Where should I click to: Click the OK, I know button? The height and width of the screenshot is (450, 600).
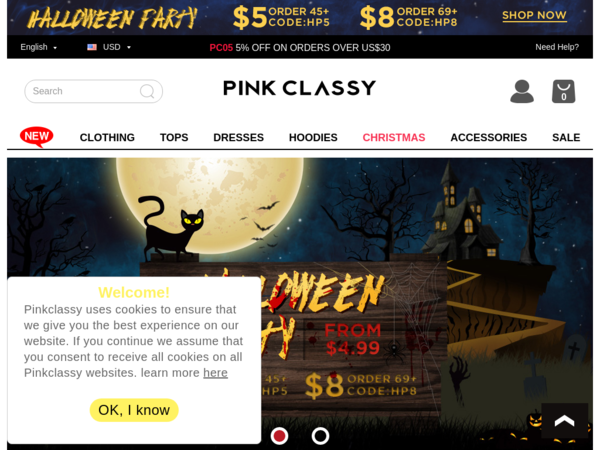[134, 410]
